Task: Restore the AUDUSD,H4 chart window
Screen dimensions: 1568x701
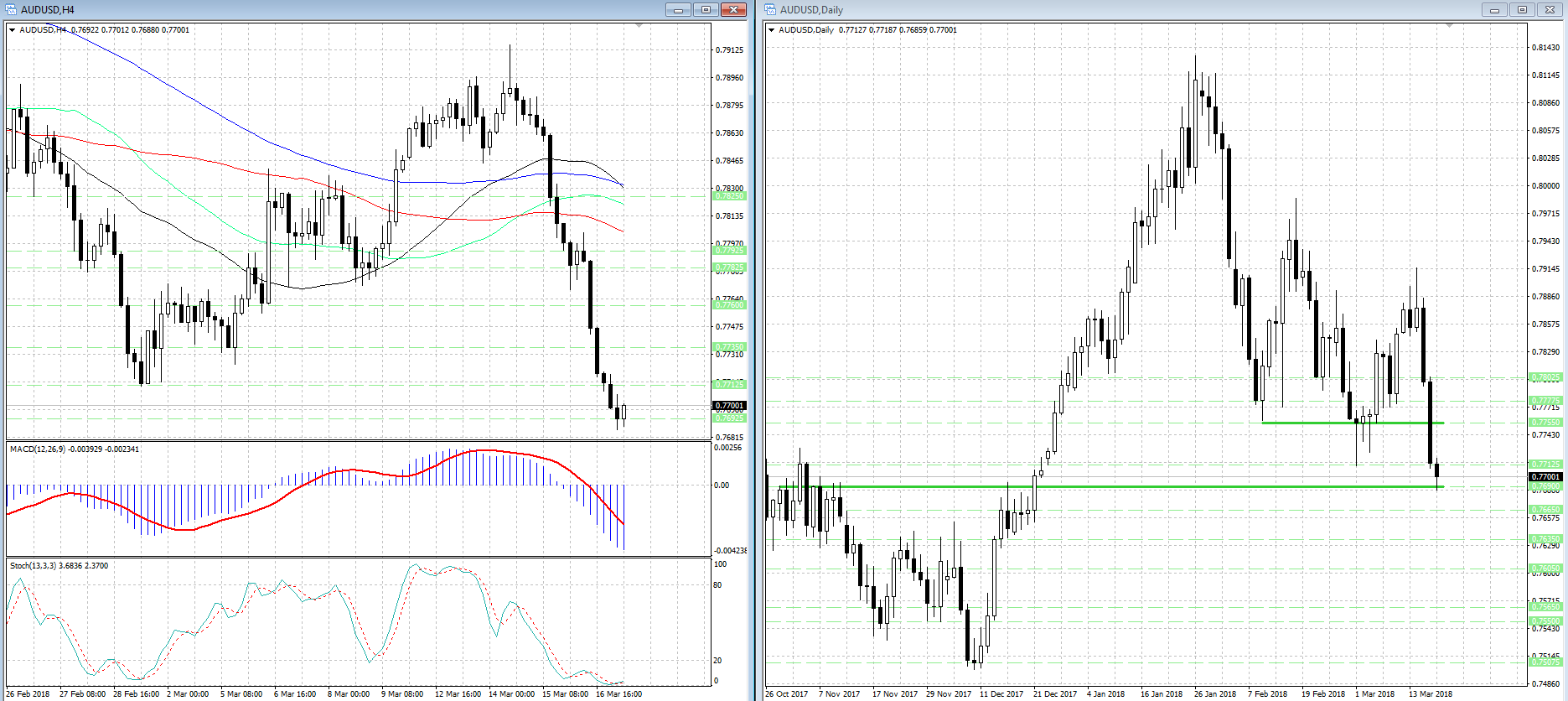Action: (x=706, y=9)
